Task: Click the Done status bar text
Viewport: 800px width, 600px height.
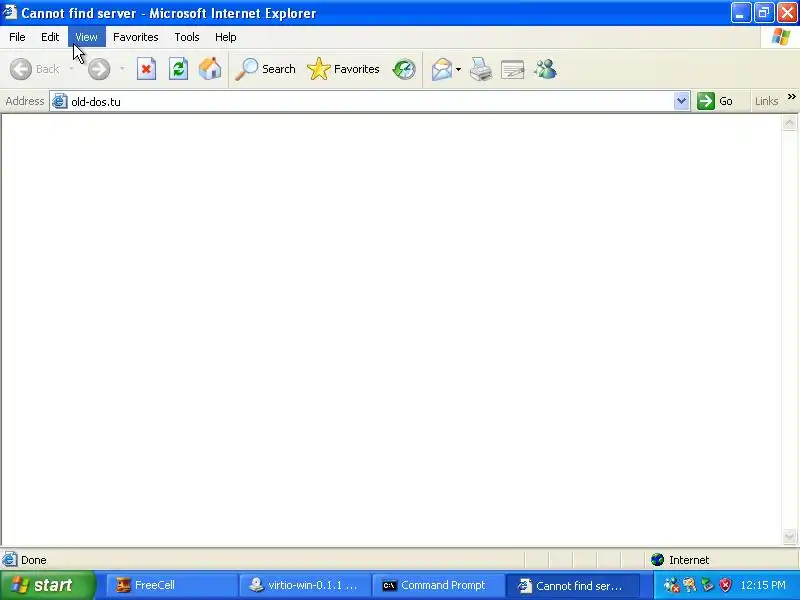Action: pyautogui.click(x=34, y=560)
